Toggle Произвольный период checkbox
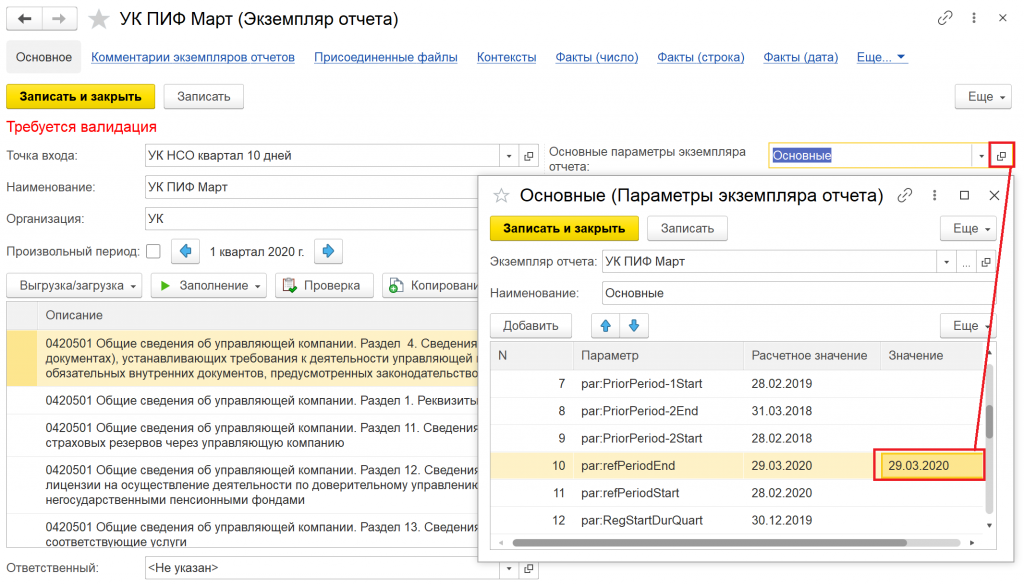Viewport: 1024px width, 585px height. (153, 251)
